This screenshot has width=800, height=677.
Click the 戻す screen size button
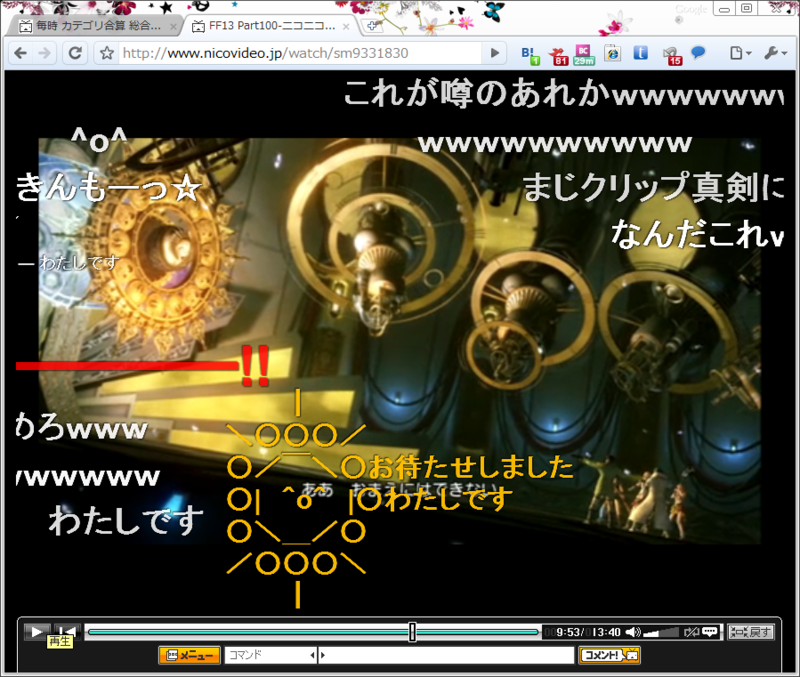click(x=751, y=632)
